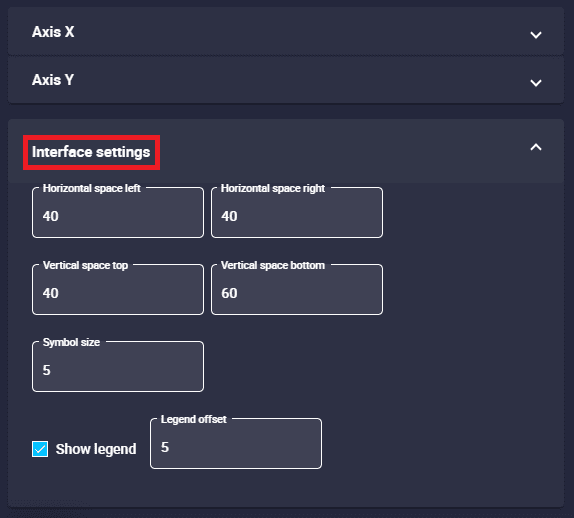Expand the Axis Y section chevron
574x518 pixels.
pos(536,83)
